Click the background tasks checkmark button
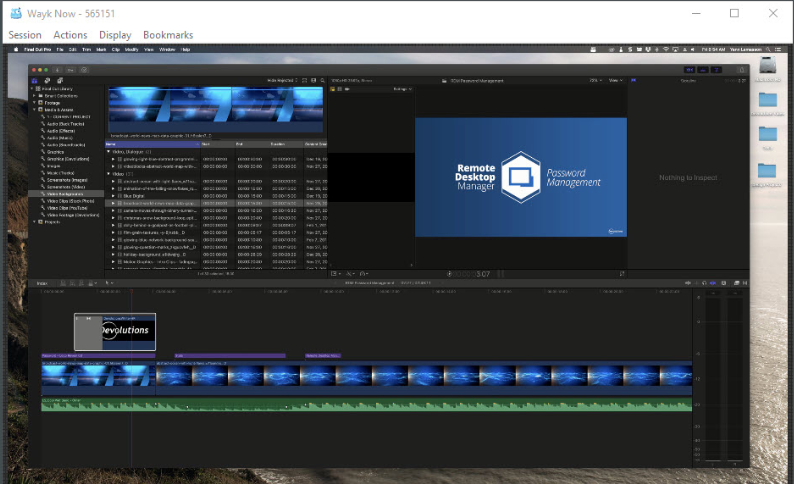The width and height of the screenshot is (794, 484). [84, 70]
